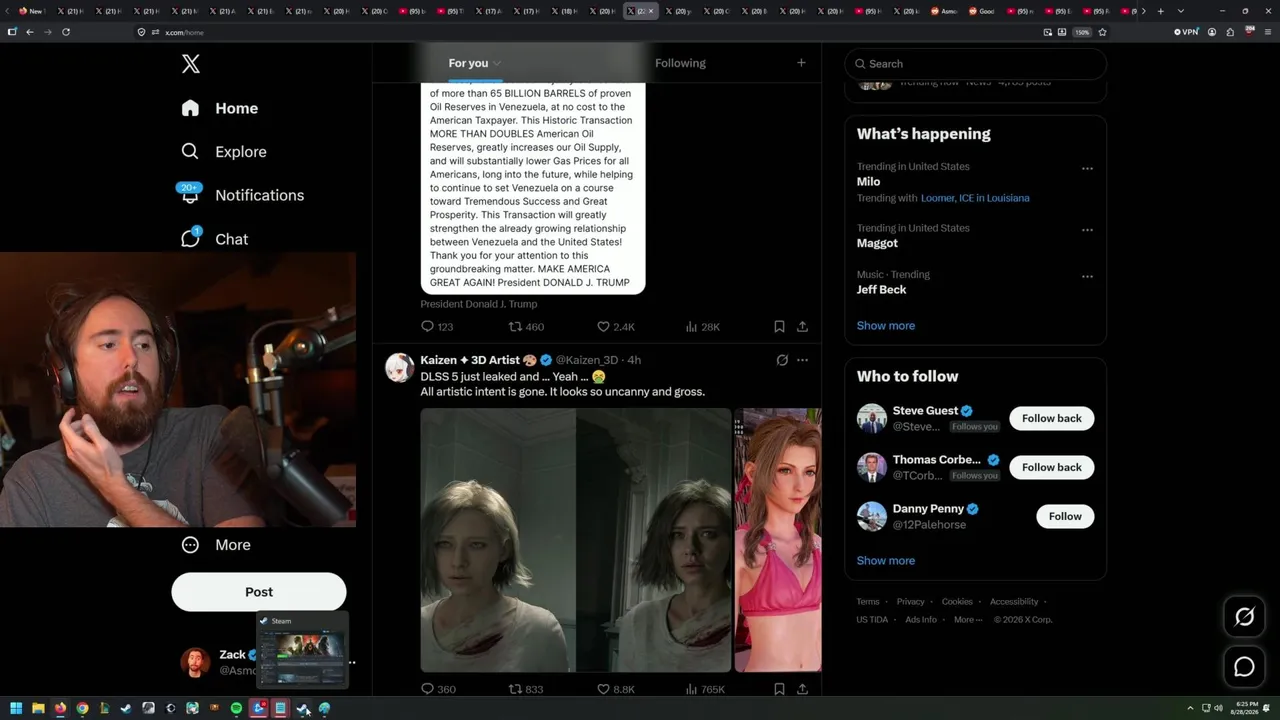This screenshot has width=1280, height=720.
Task: Click the 150% zoom level indicator
Action: [1082, 32]
